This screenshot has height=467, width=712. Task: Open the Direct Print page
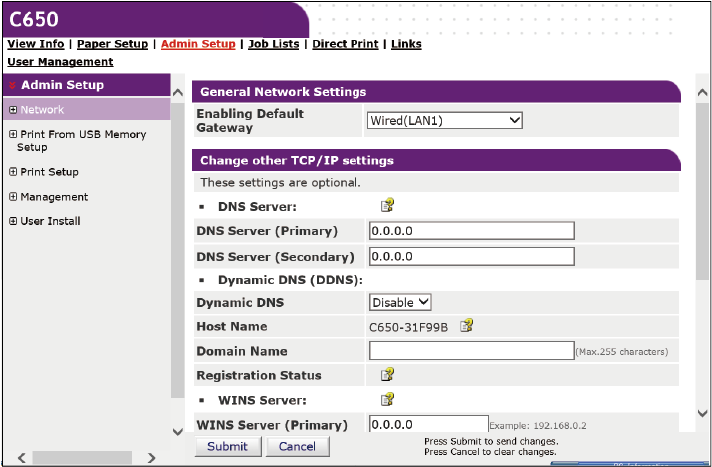click(345, 44)
